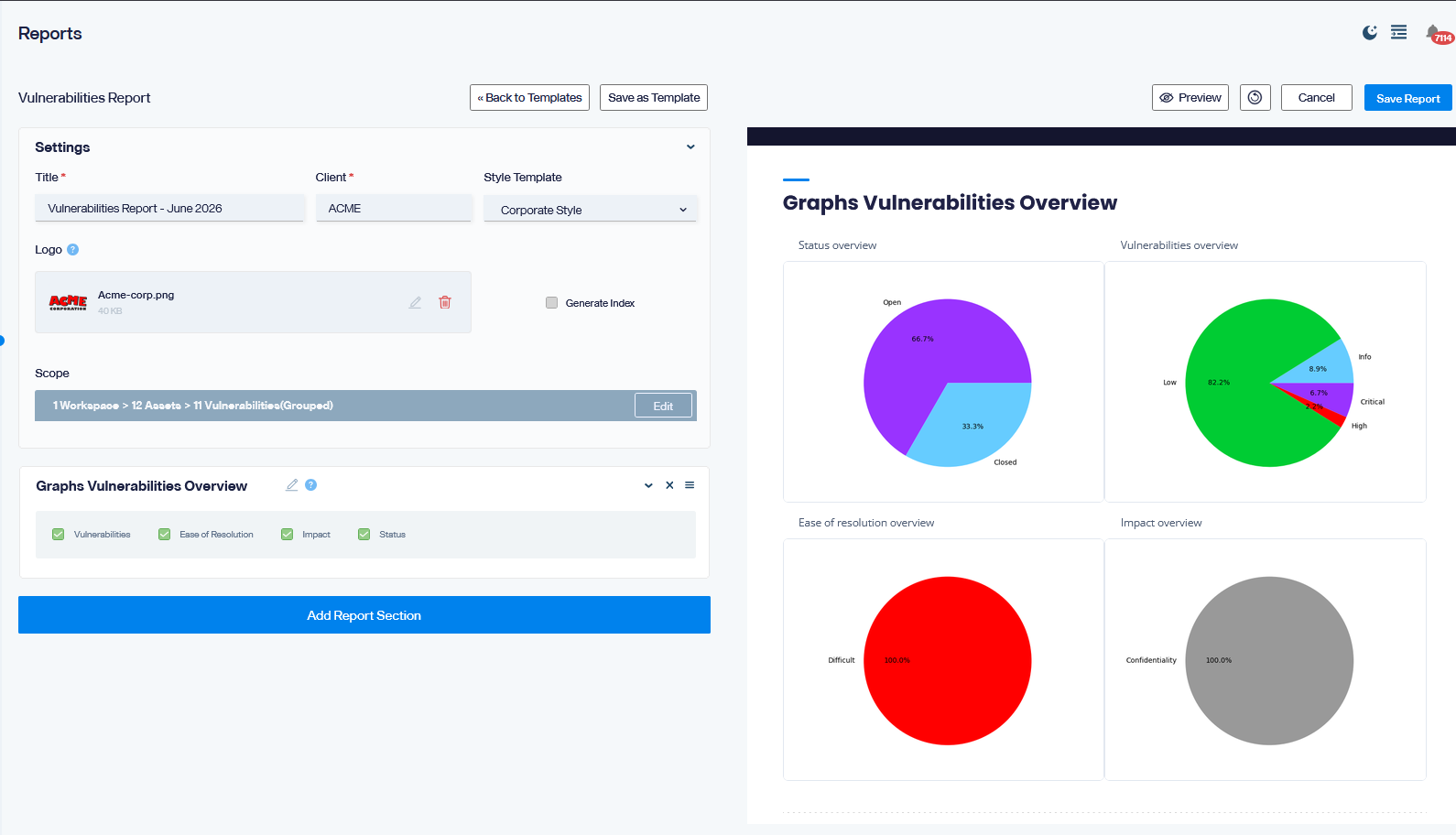Click the Save Report button
The height and width of the screenshot is (835, 1456).
click(x=1407, y=98)
